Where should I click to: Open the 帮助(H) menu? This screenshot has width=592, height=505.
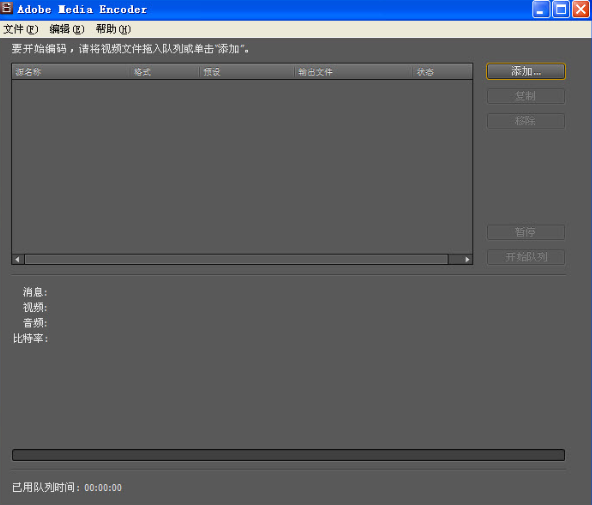click(x=113, y=29)
